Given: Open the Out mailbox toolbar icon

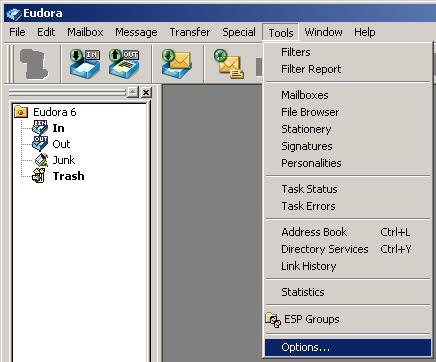Looking at the screenshot, I should point(124,64).
